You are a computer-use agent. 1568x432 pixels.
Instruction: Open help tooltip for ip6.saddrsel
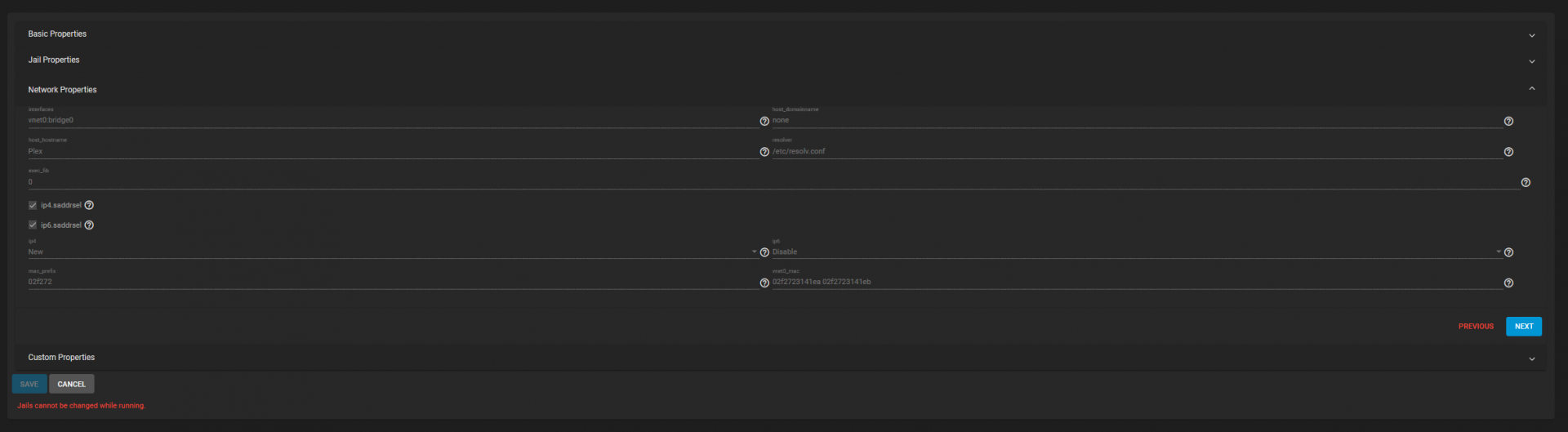click(89, 225)
